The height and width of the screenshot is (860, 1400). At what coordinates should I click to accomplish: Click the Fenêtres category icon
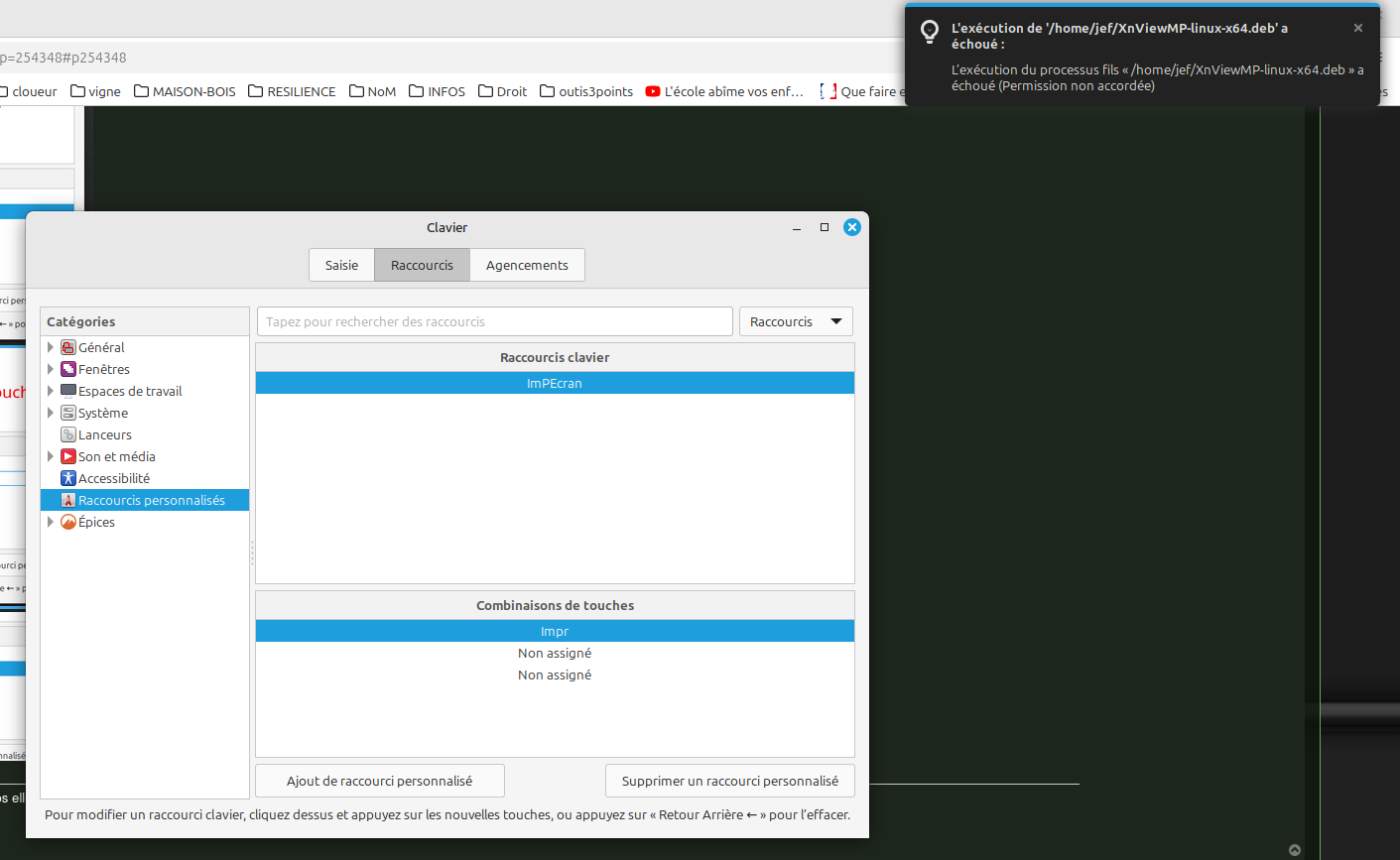tap(68, 369)
